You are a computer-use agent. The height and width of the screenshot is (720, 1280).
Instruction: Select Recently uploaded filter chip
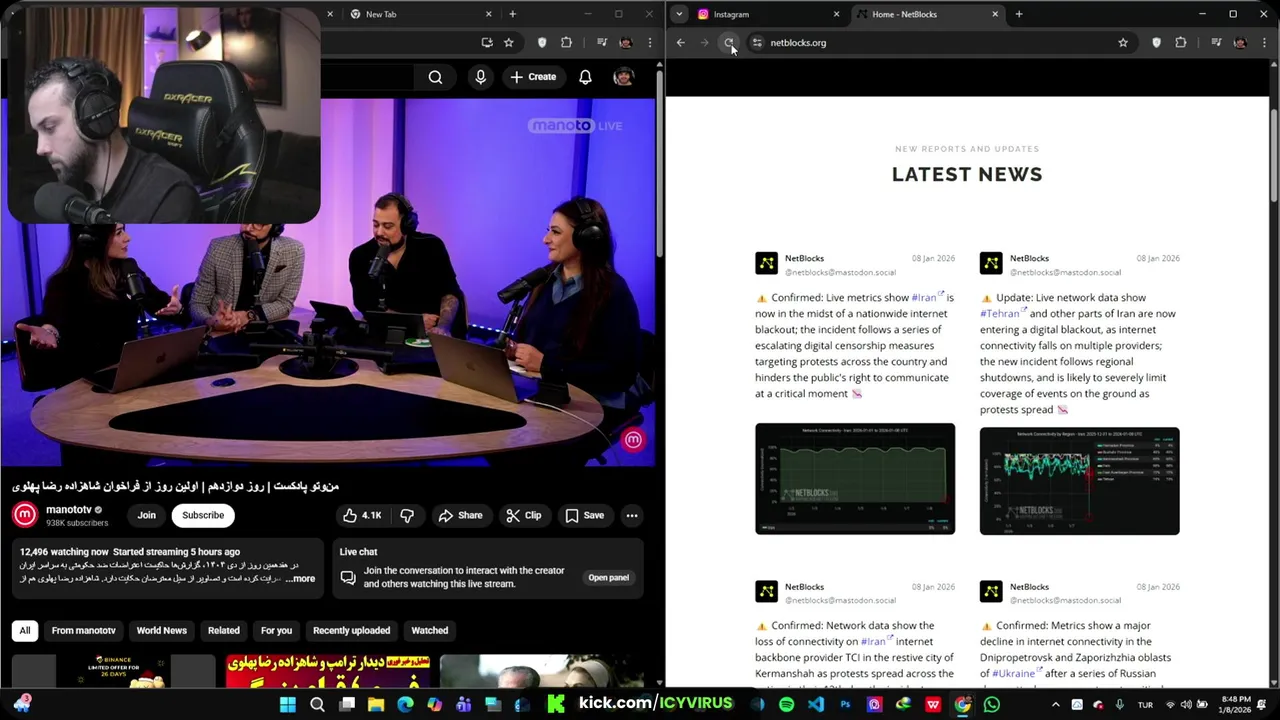pyautogui.click(x=352, y=630)
